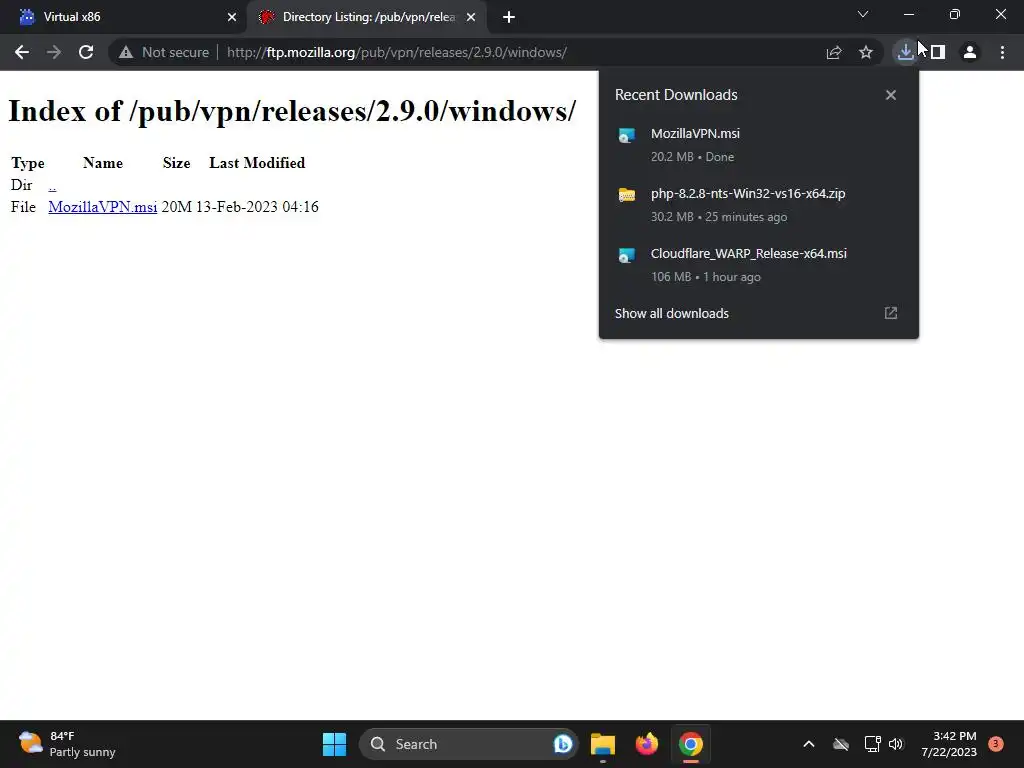Launch Firefox from the taskbar

point(647,744)
